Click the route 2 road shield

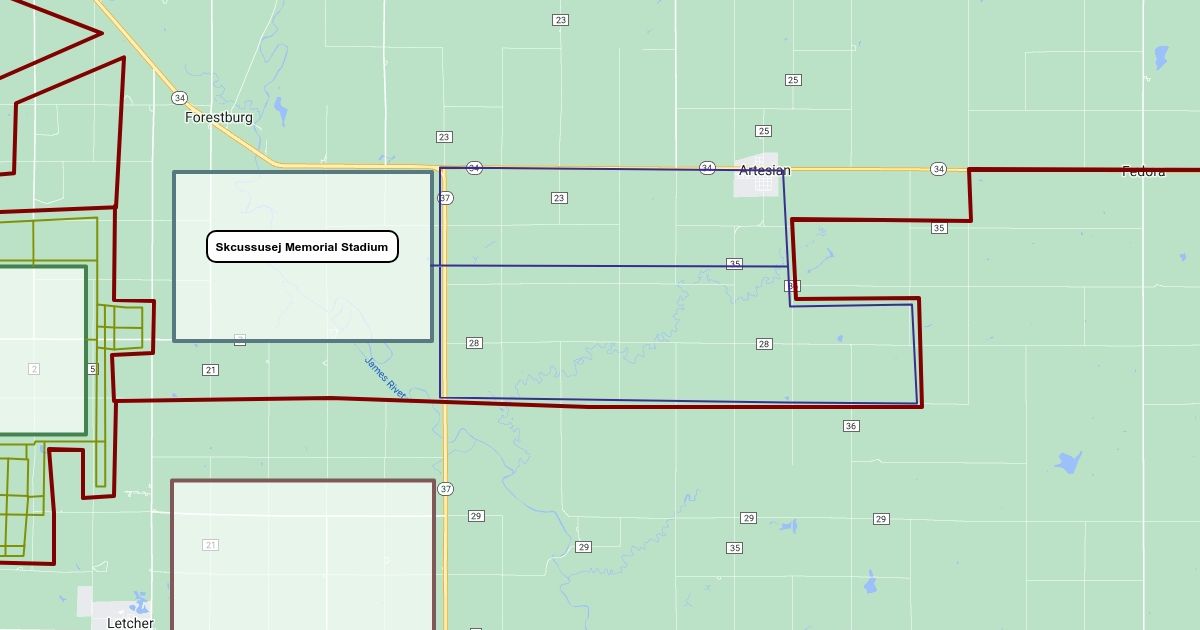[x=34, y=369]
